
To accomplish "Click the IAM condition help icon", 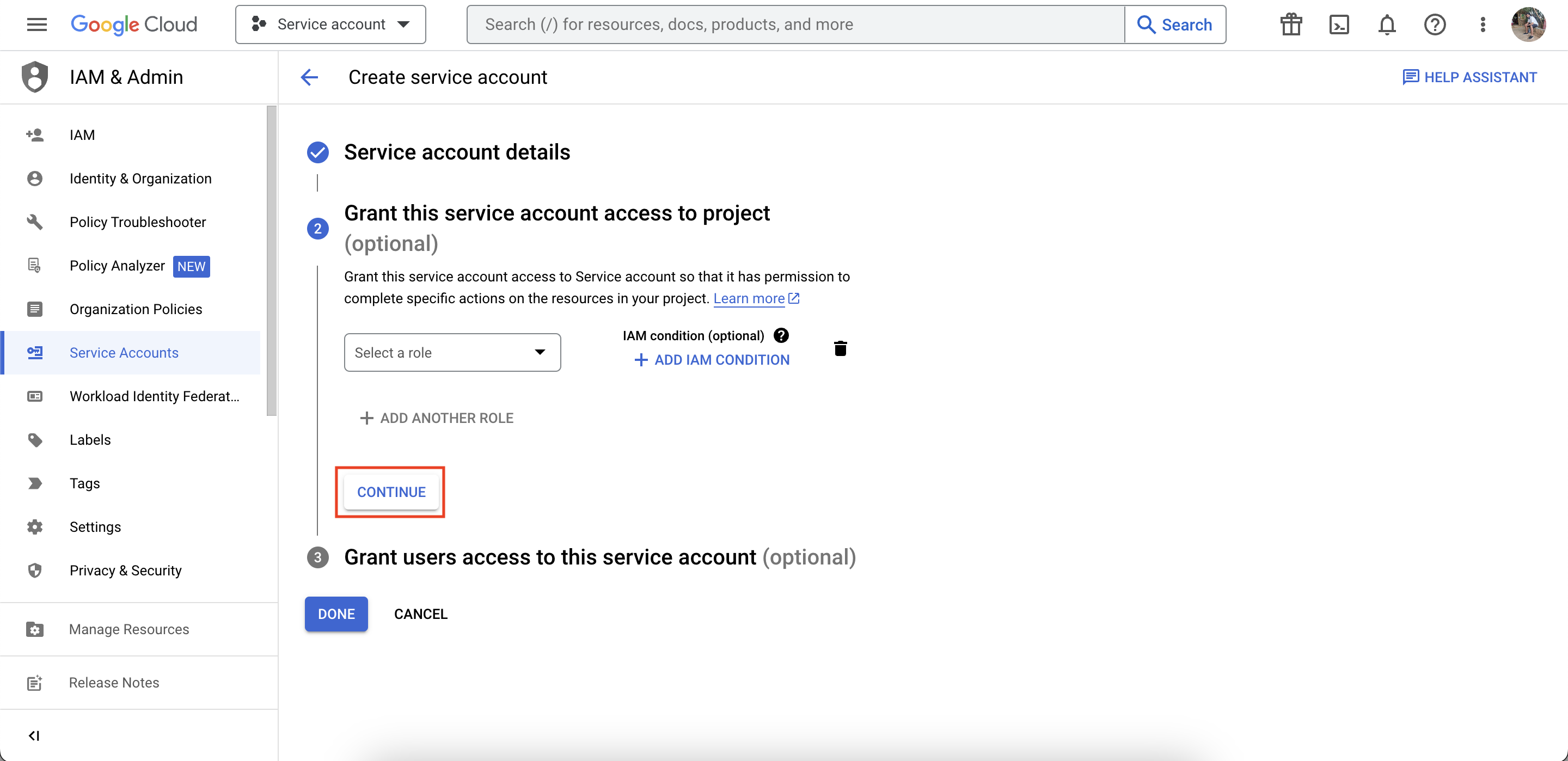I will point(781,335).
